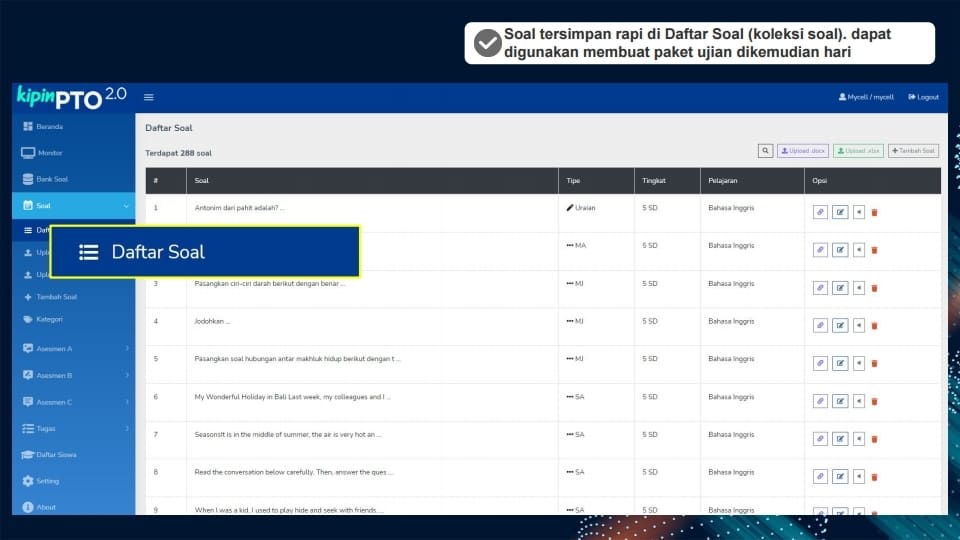Toggle audio speaker for question 7
The height and width of the screenshot is (540, 960).
pos(858,439)
